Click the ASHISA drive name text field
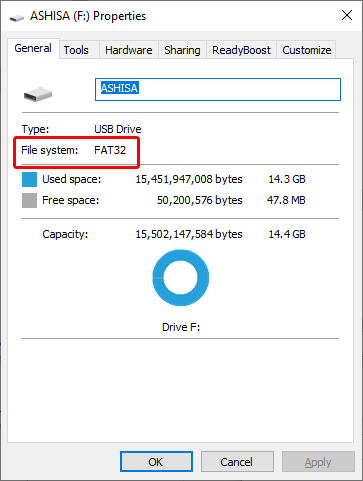This screenshot has width=363, height=481. tap(218, 89)
